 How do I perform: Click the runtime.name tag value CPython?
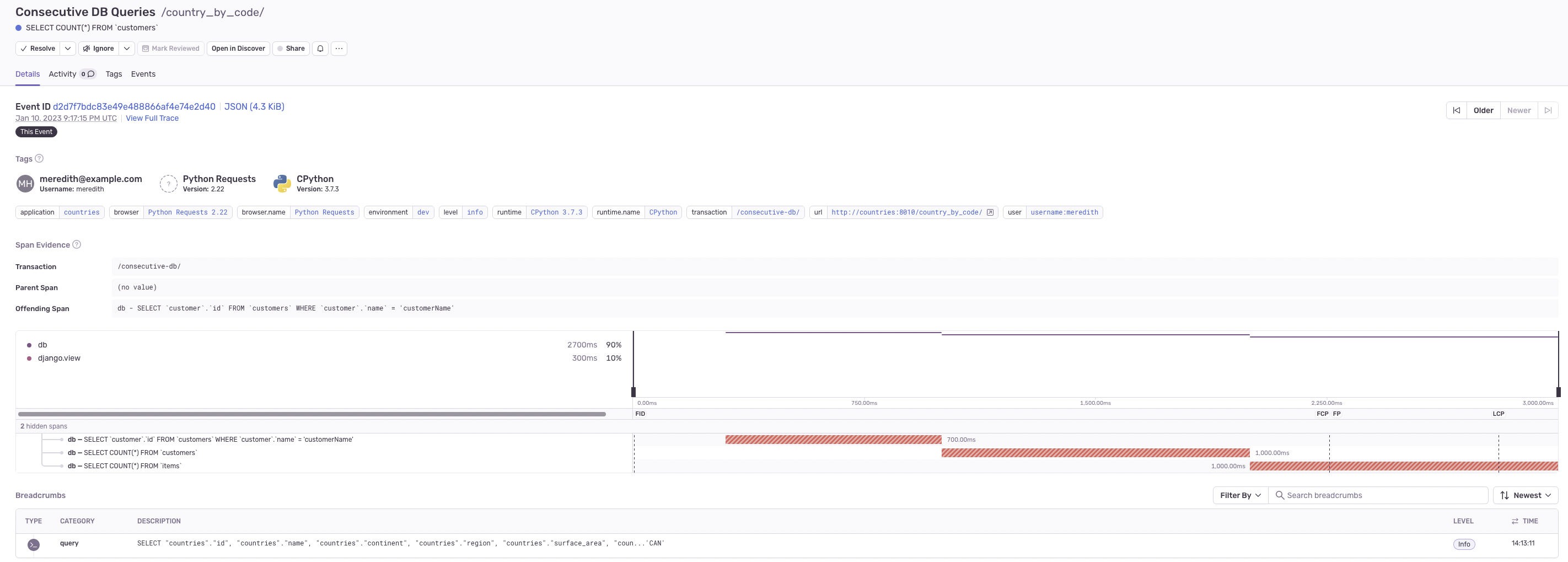pyautogui.click(x=663, y=212)
